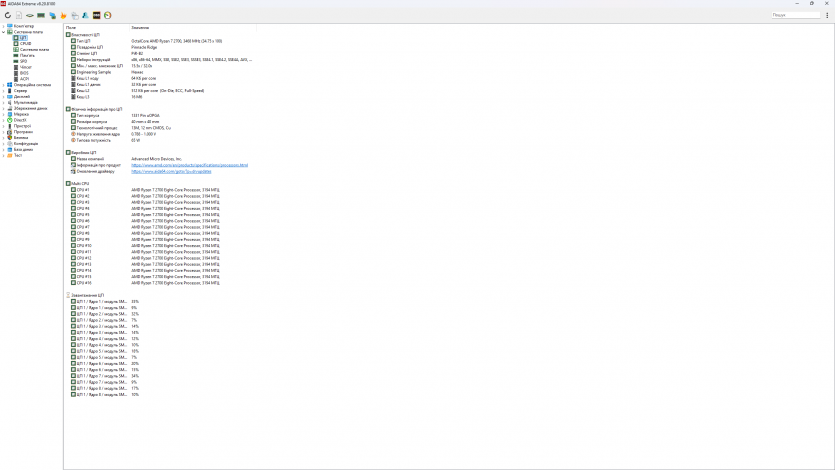
Task: Expand the Операційна система tree node
Action: pos(3,84)
